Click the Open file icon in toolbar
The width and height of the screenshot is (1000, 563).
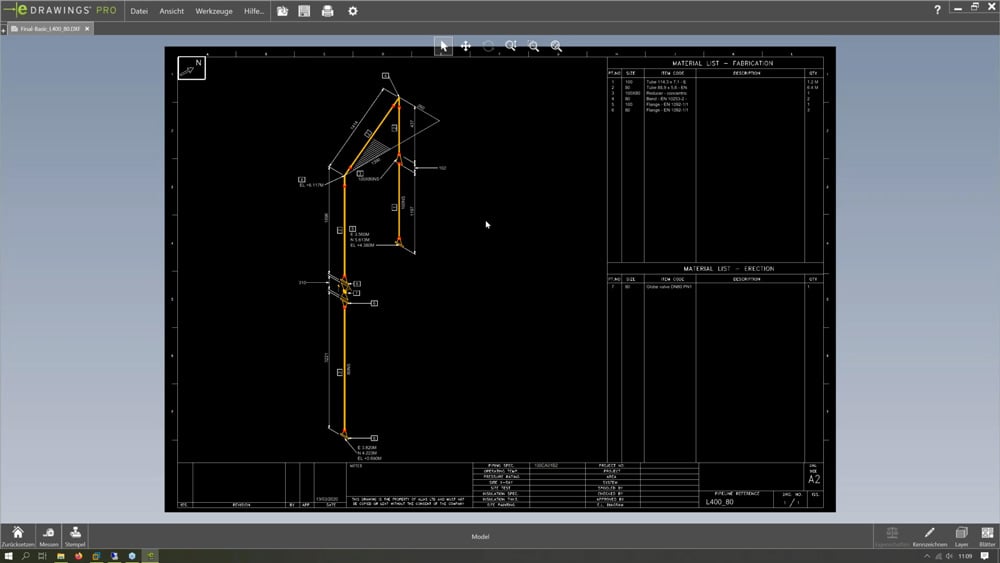(x=283, y=11)
